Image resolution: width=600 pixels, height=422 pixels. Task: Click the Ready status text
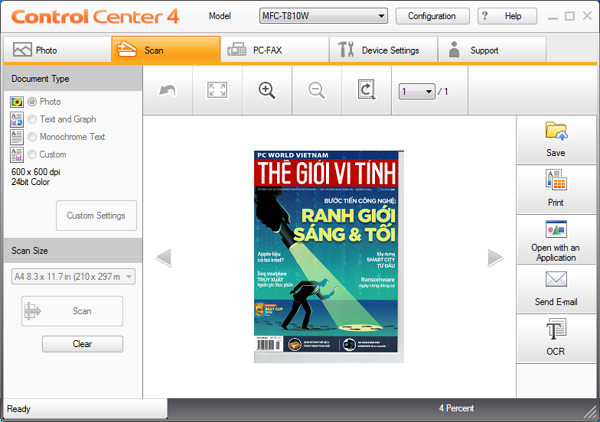pyautogui.click(x=18, y=409)
